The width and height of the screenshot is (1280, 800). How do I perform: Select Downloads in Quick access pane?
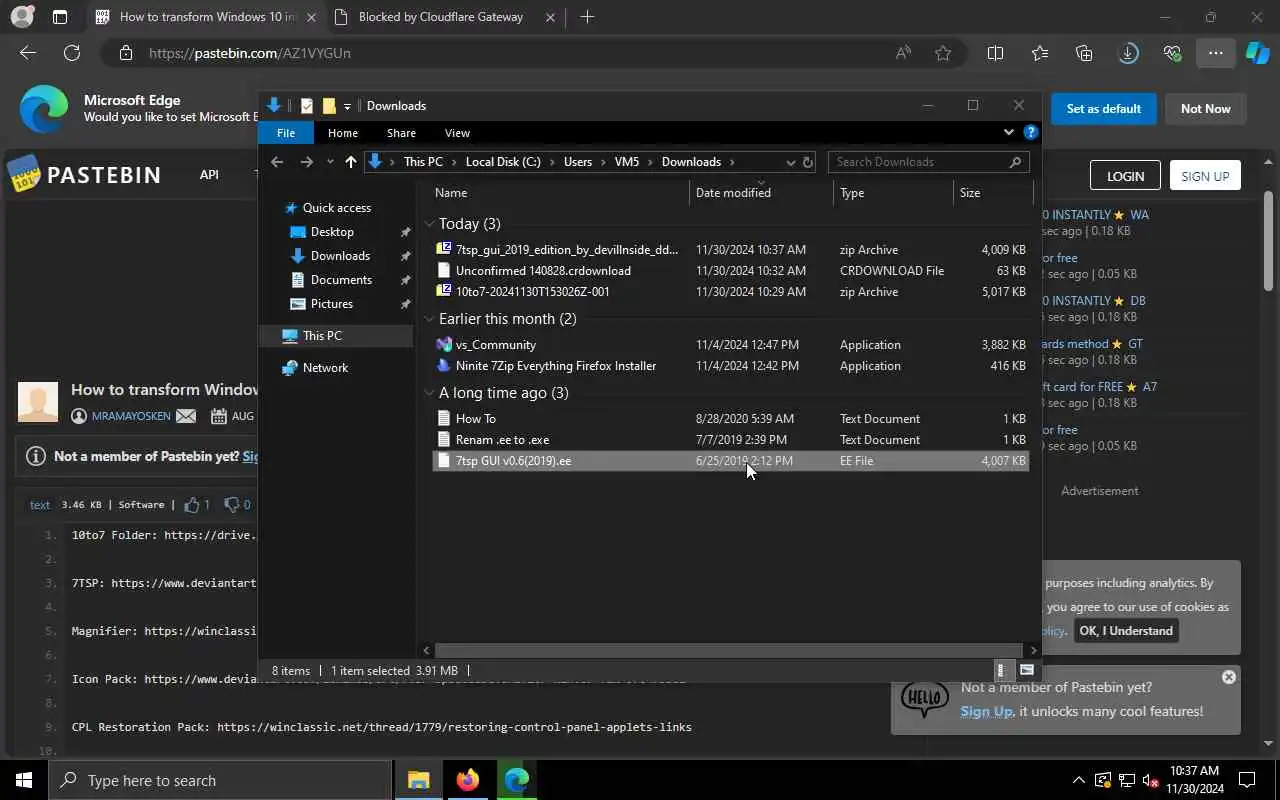(340, 256)
